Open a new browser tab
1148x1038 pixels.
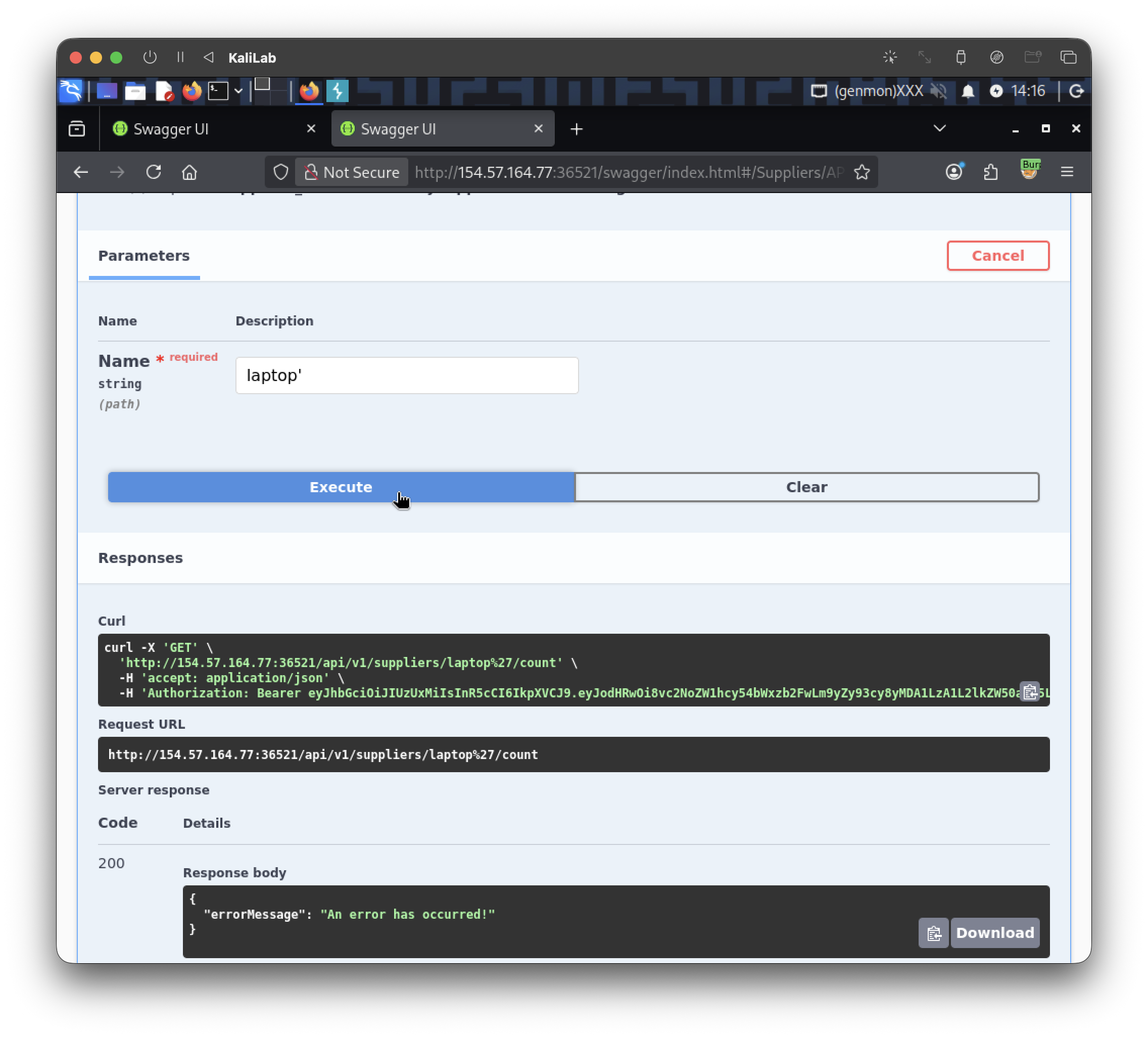(x=577, y=129)
